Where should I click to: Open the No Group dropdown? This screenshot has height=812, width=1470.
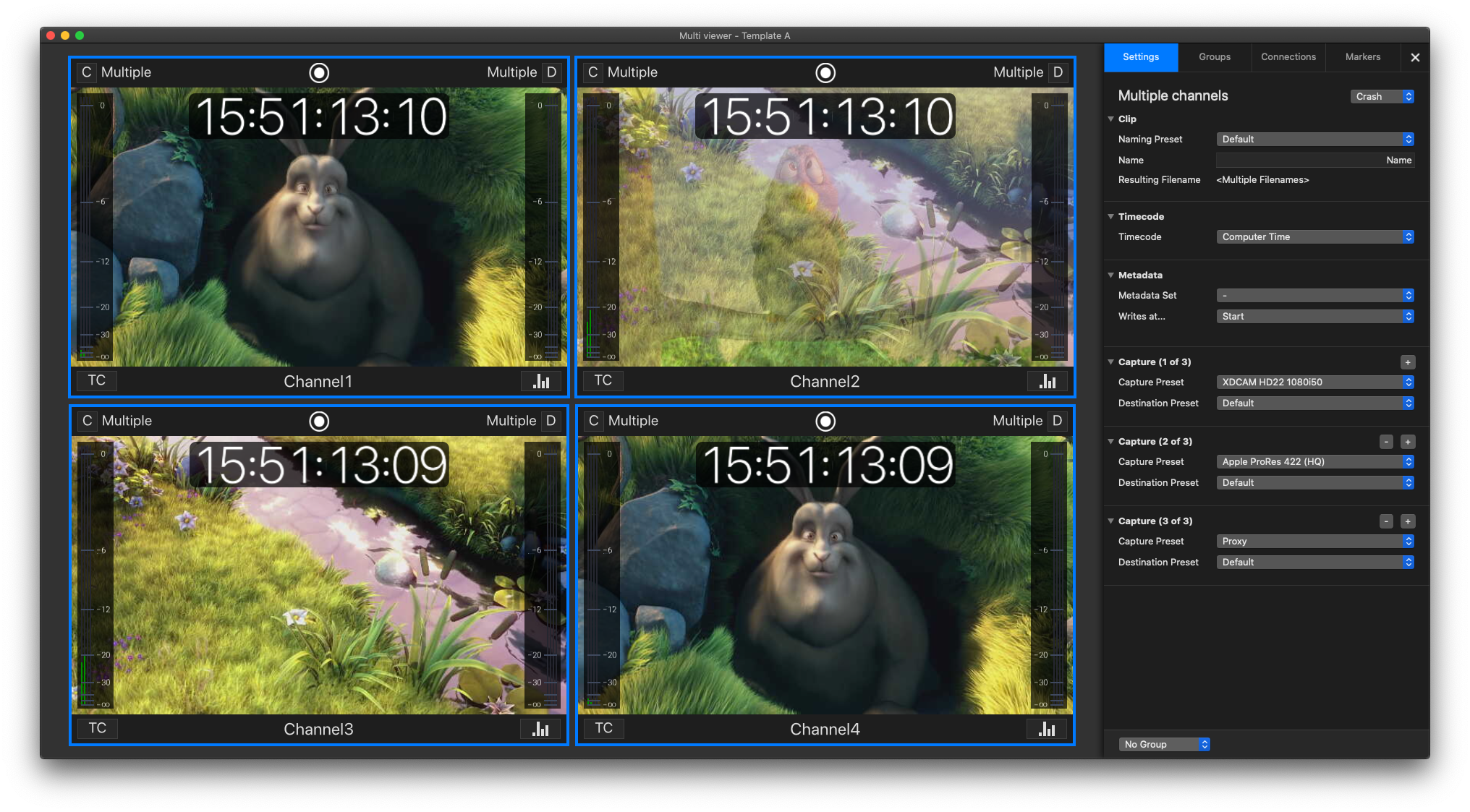click(1164, 744)
